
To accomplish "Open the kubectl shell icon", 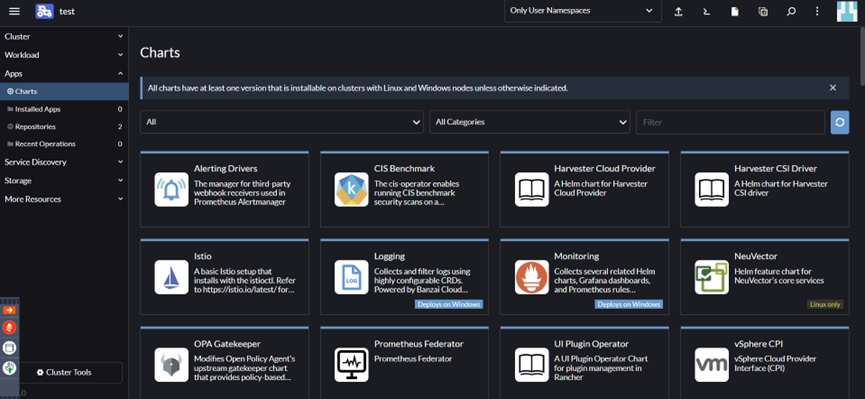I will 706,12.
